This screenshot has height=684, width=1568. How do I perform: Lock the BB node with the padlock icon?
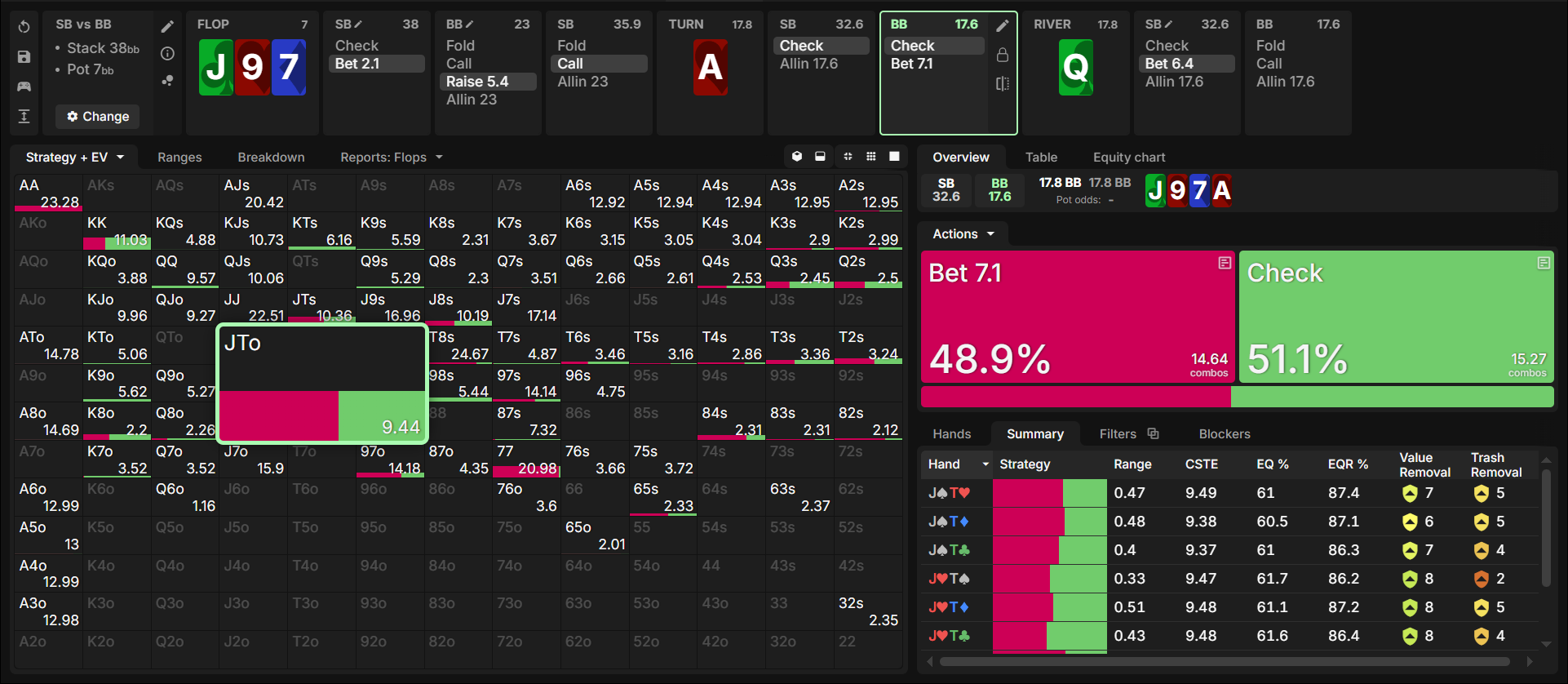click(1003, 55)
